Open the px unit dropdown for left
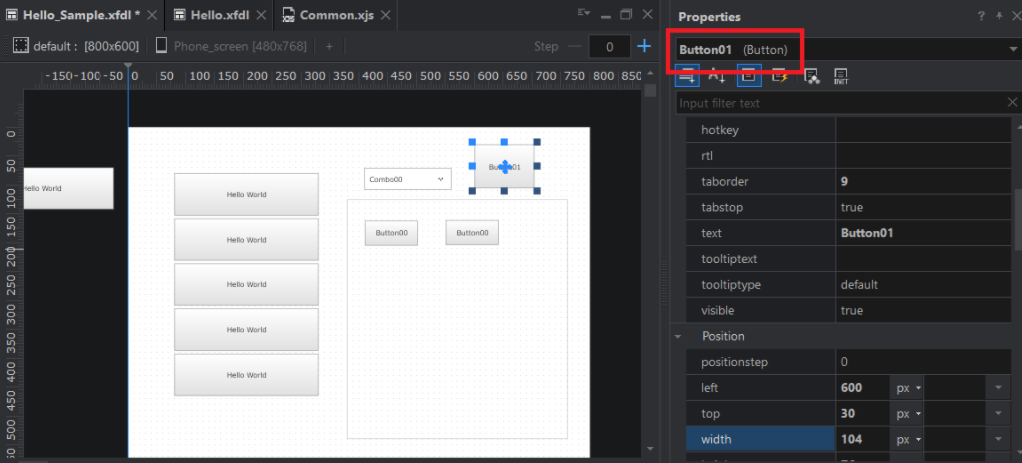 tap(908, 388)
